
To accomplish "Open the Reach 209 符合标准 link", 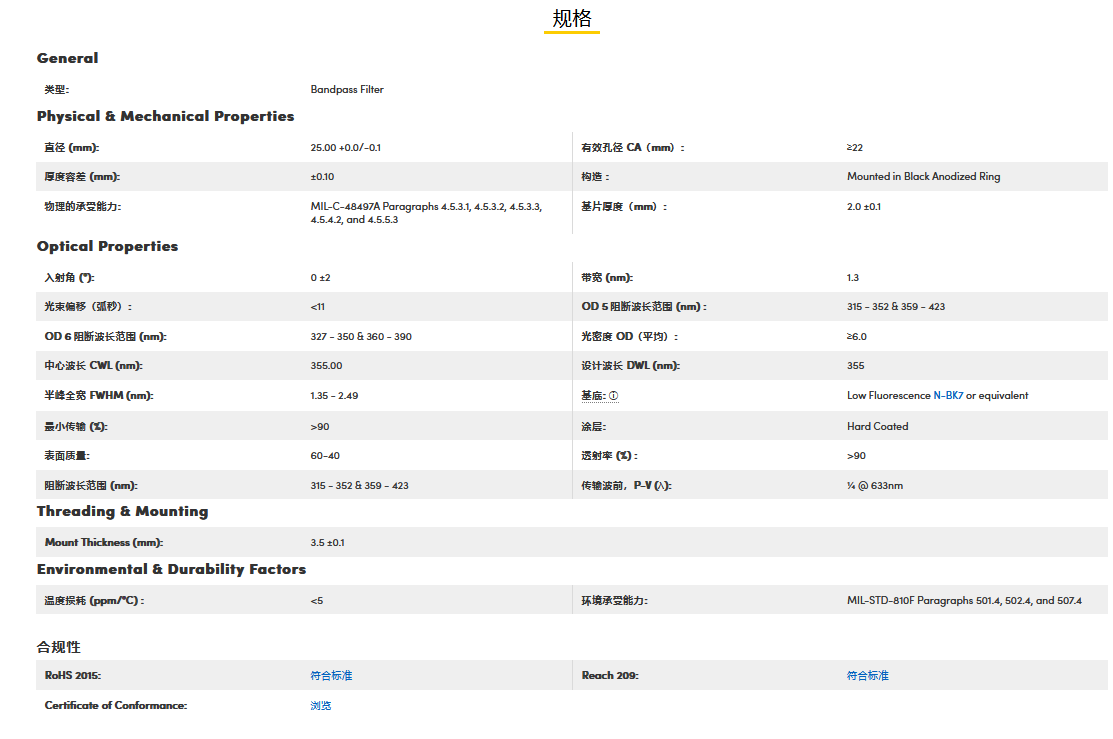I will click(x=867, y=676).
